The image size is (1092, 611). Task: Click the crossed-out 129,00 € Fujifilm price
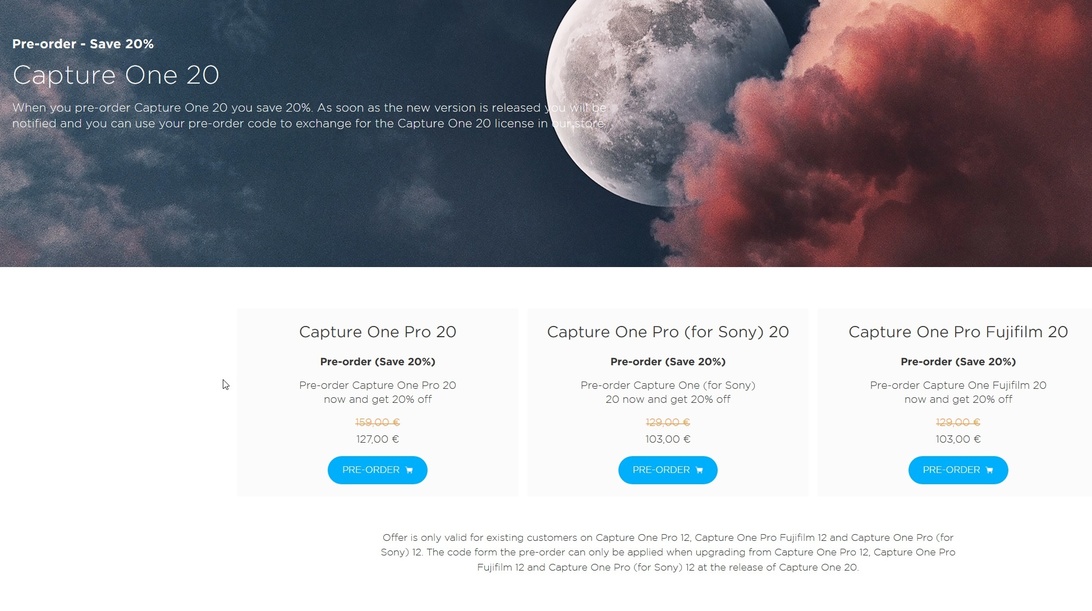pos(957,422)
